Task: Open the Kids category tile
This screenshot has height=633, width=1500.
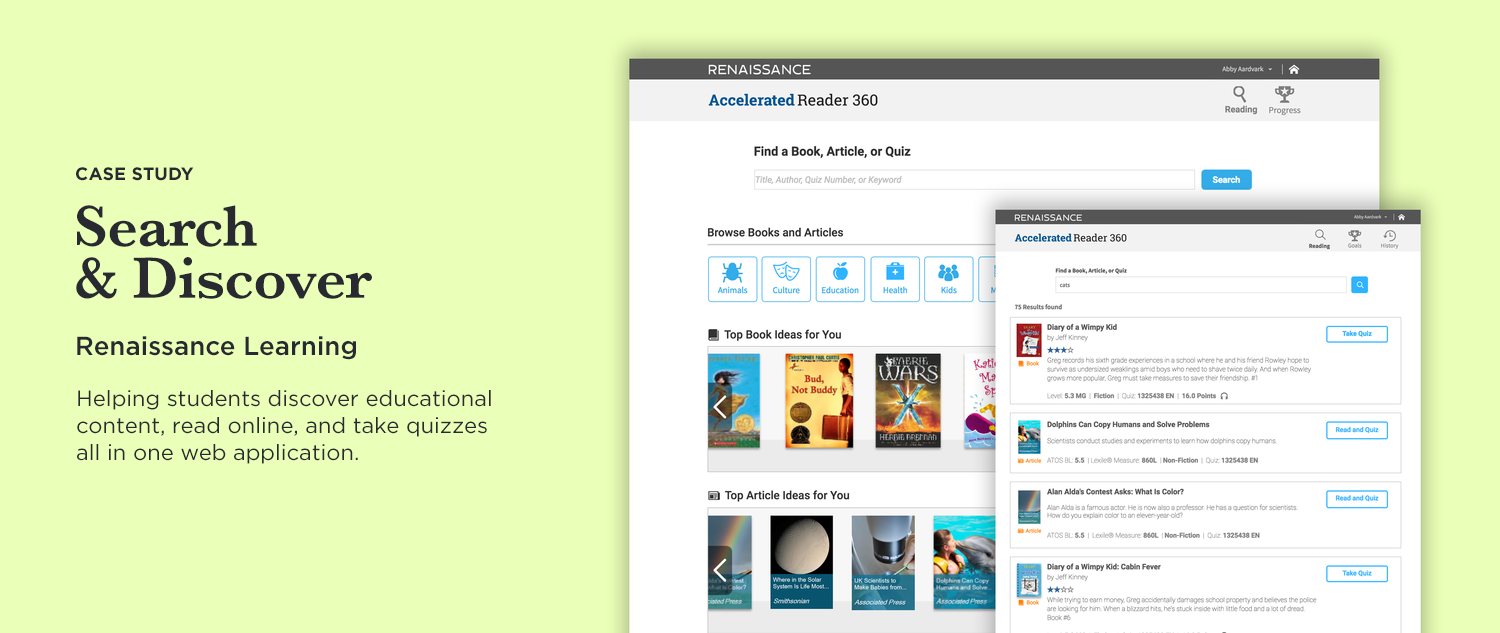Action: (949, 279)
